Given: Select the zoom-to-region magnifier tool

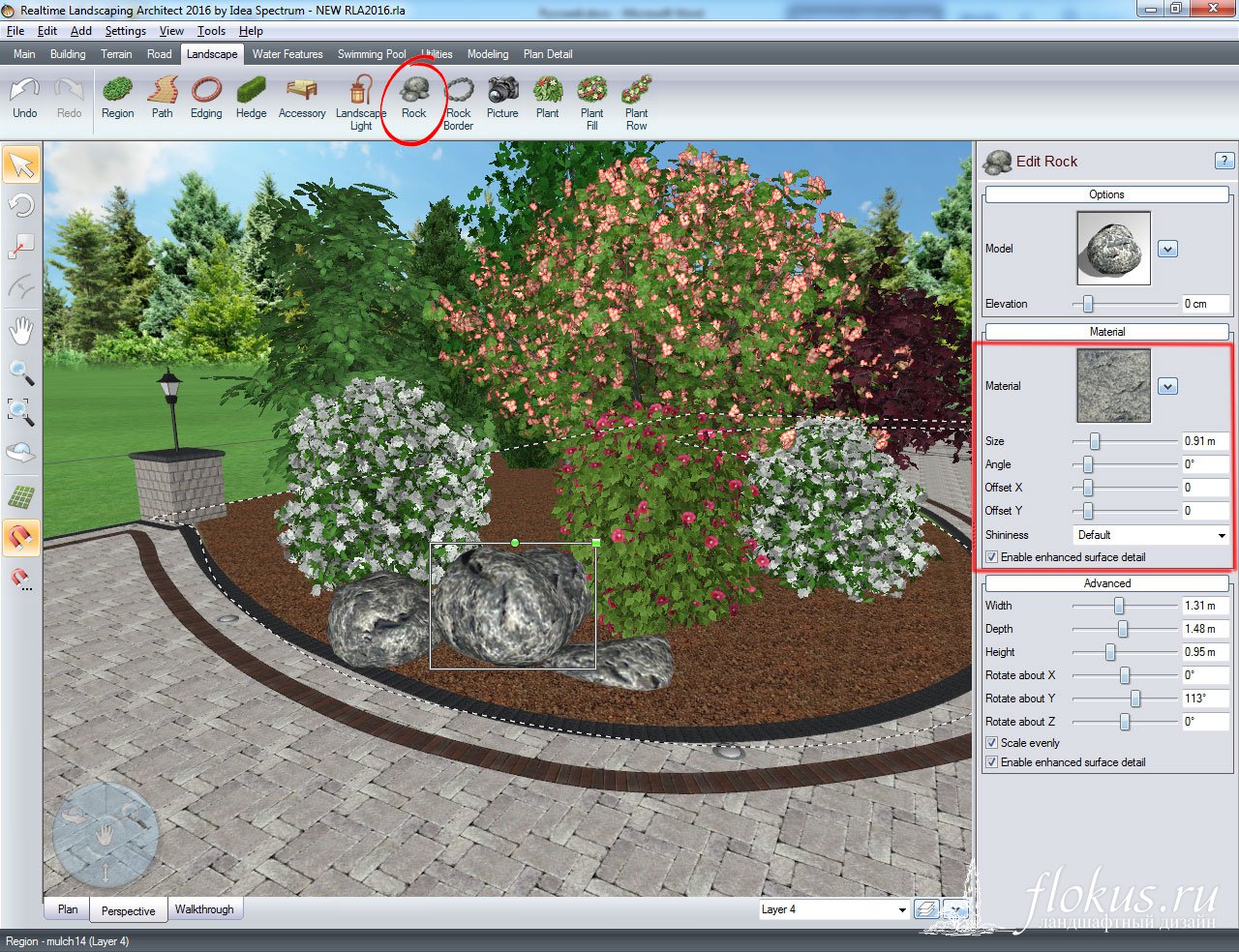Looking at the screenshot, I should tap(21, 412).
